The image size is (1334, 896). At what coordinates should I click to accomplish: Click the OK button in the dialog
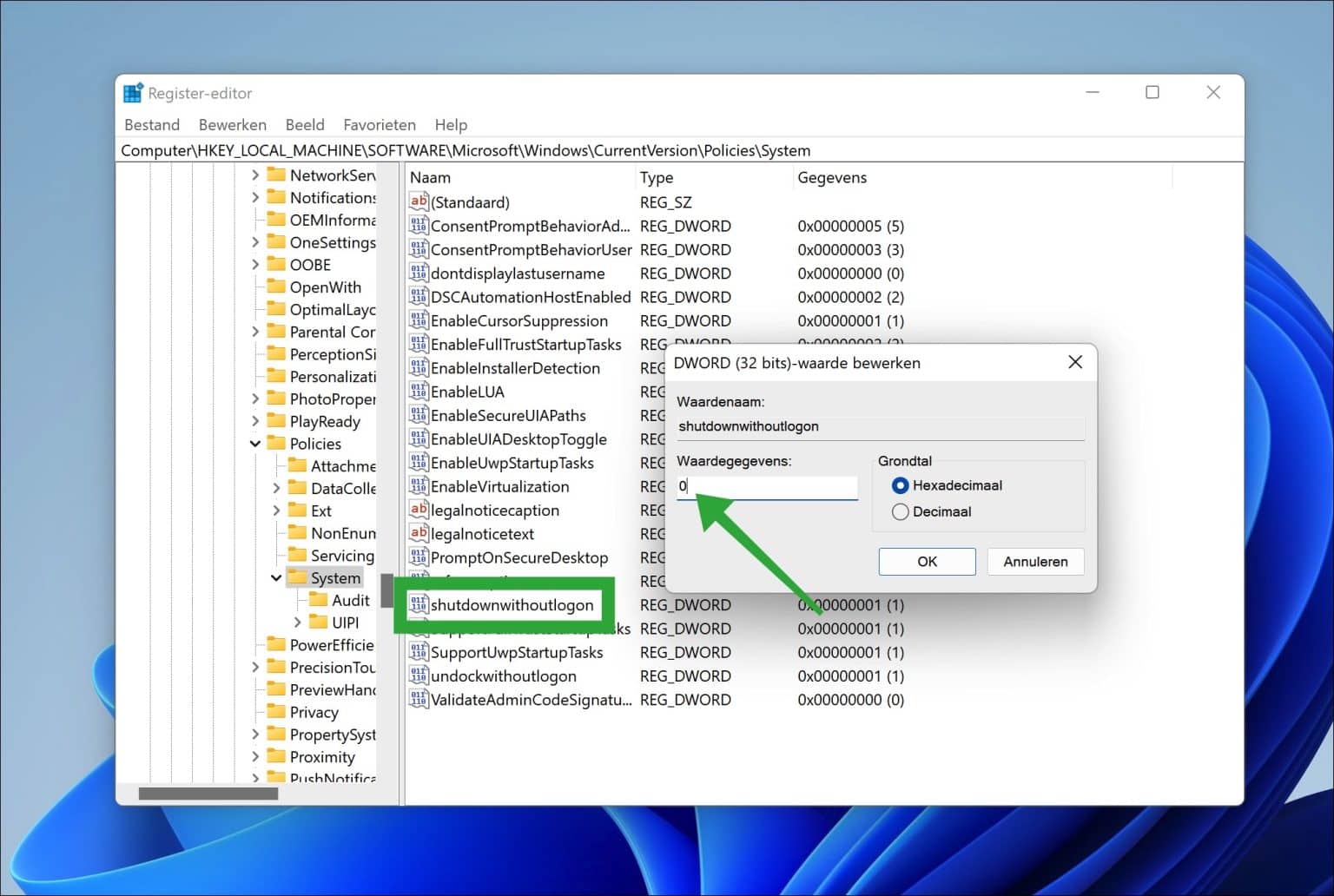click(x=927, y=562)
